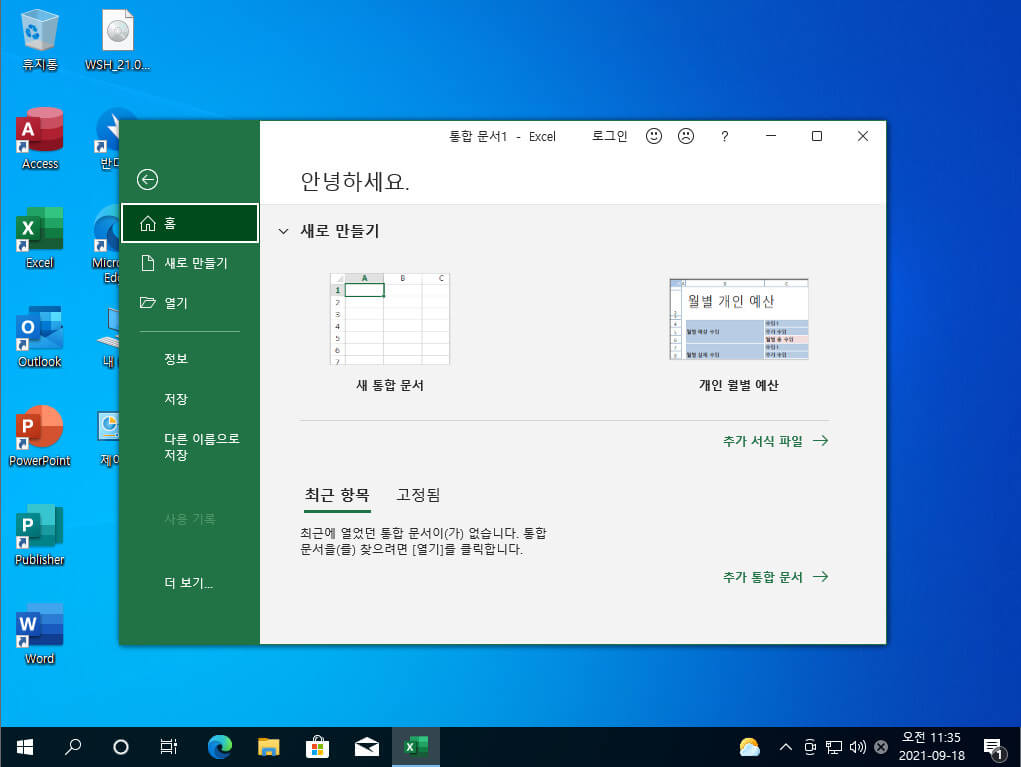Click the Word desktop icon

[x=40, y=634]
